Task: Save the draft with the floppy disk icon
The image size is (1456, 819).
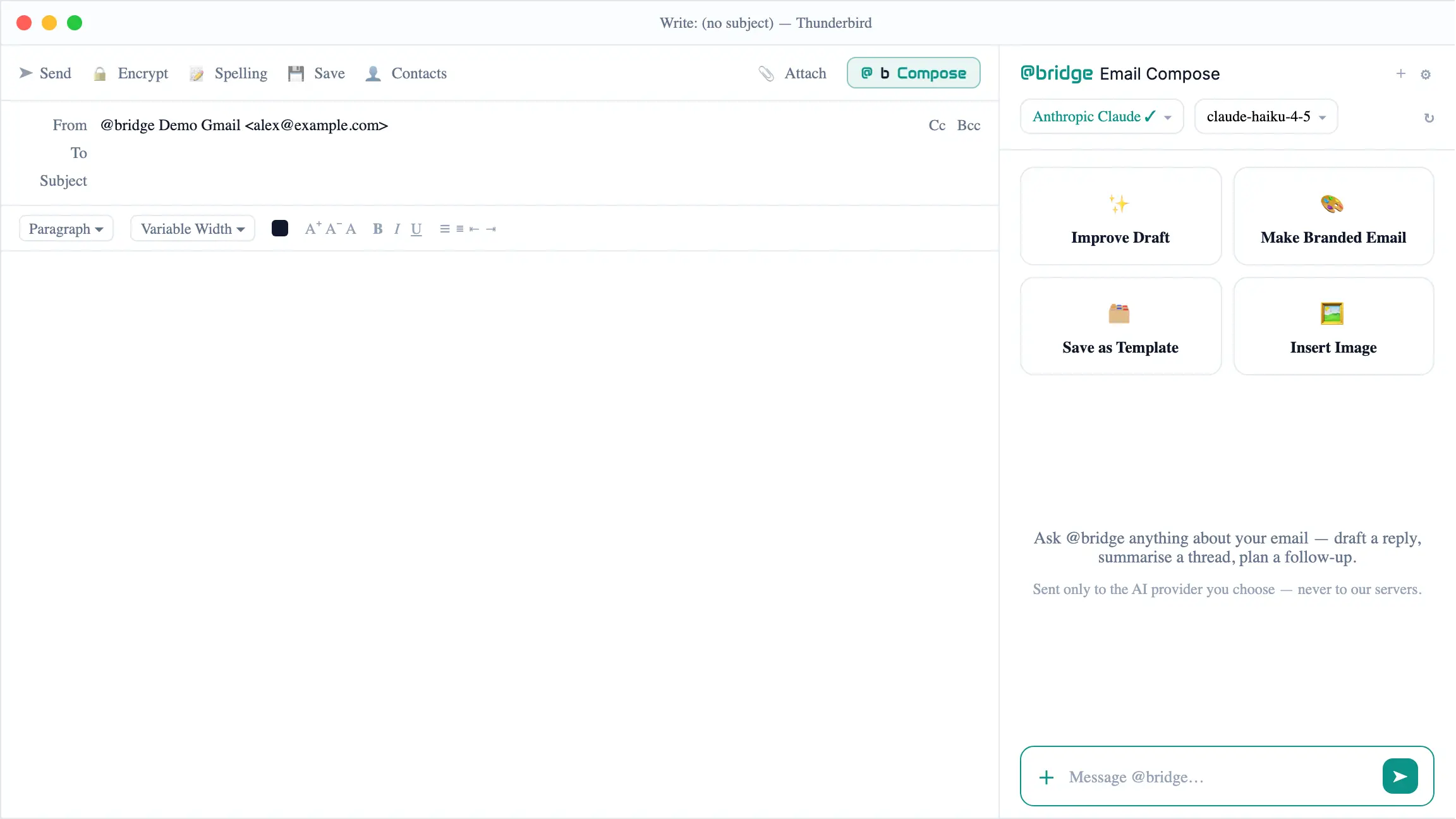Action: [296, 74]
